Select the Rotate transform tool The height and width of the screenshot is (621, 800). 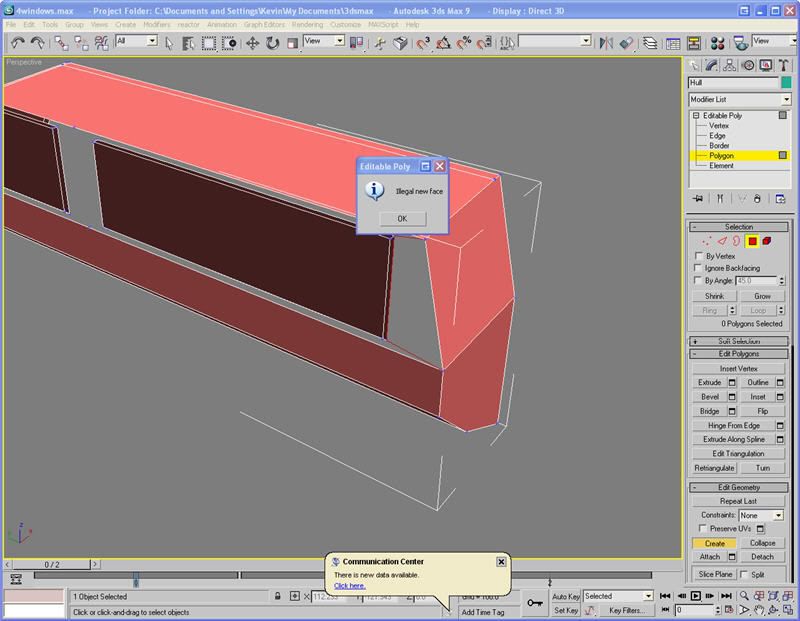pyautogui.click(x=272, y=43)
